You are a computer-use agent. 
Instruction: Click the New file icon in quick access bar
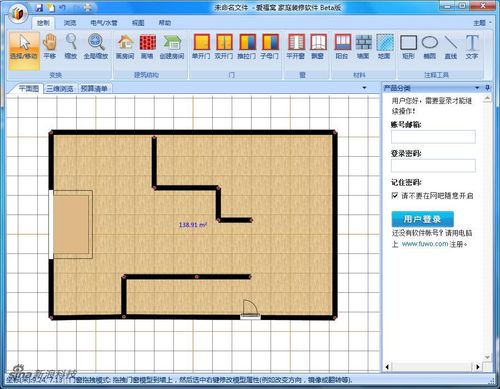[50, 8]
